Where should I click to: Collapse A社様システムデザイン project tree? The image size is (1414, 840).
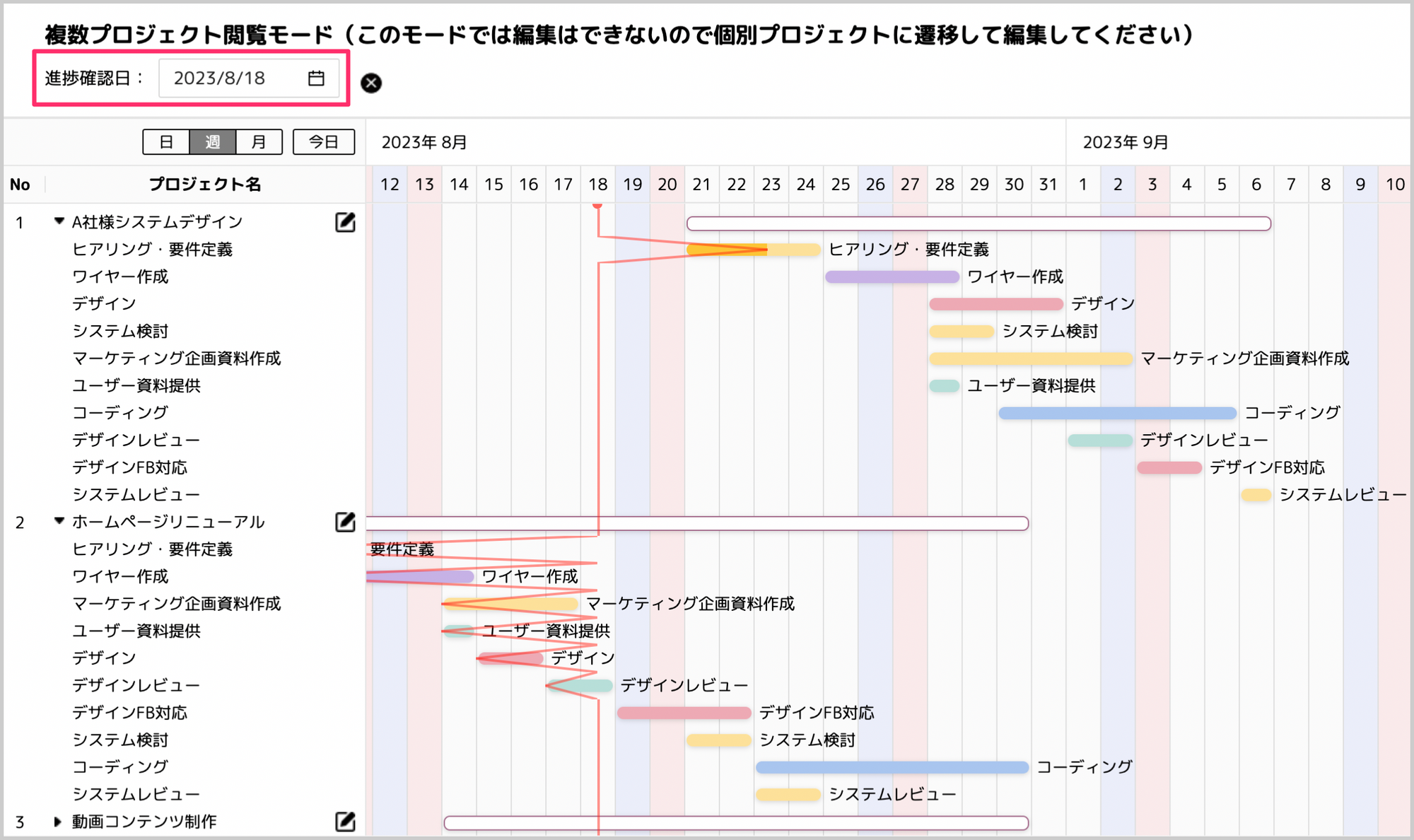tap(59, 221)
